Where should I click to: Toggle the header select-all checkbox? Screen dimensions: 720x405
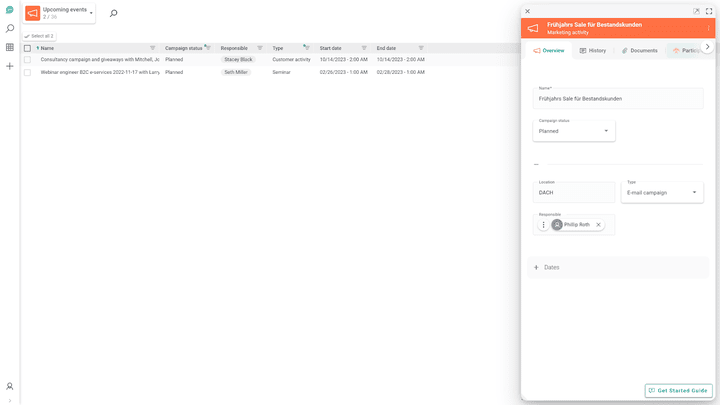(28, 48)
